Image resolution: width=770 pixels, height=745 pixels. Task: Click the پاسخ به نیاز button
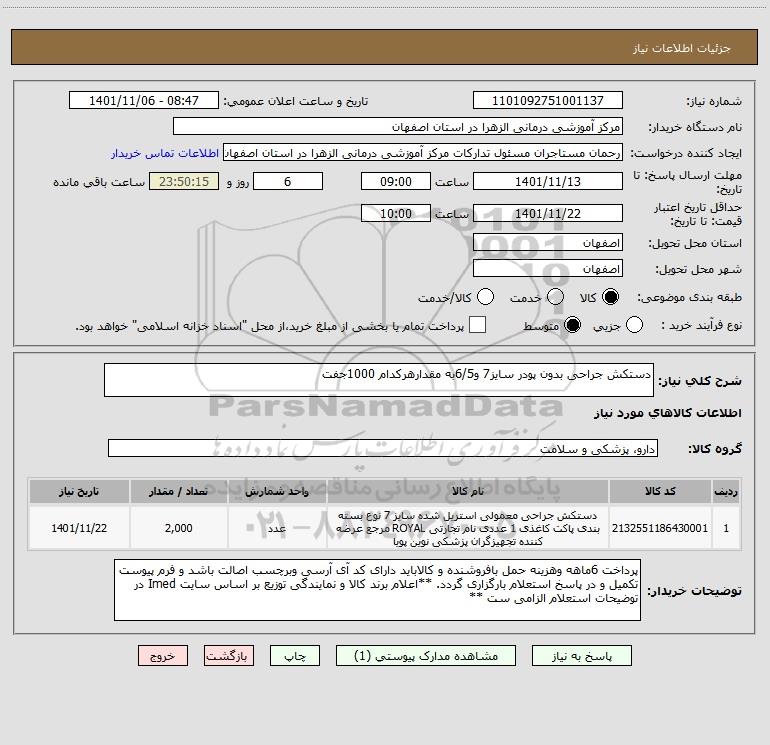(x=582, y=656)
